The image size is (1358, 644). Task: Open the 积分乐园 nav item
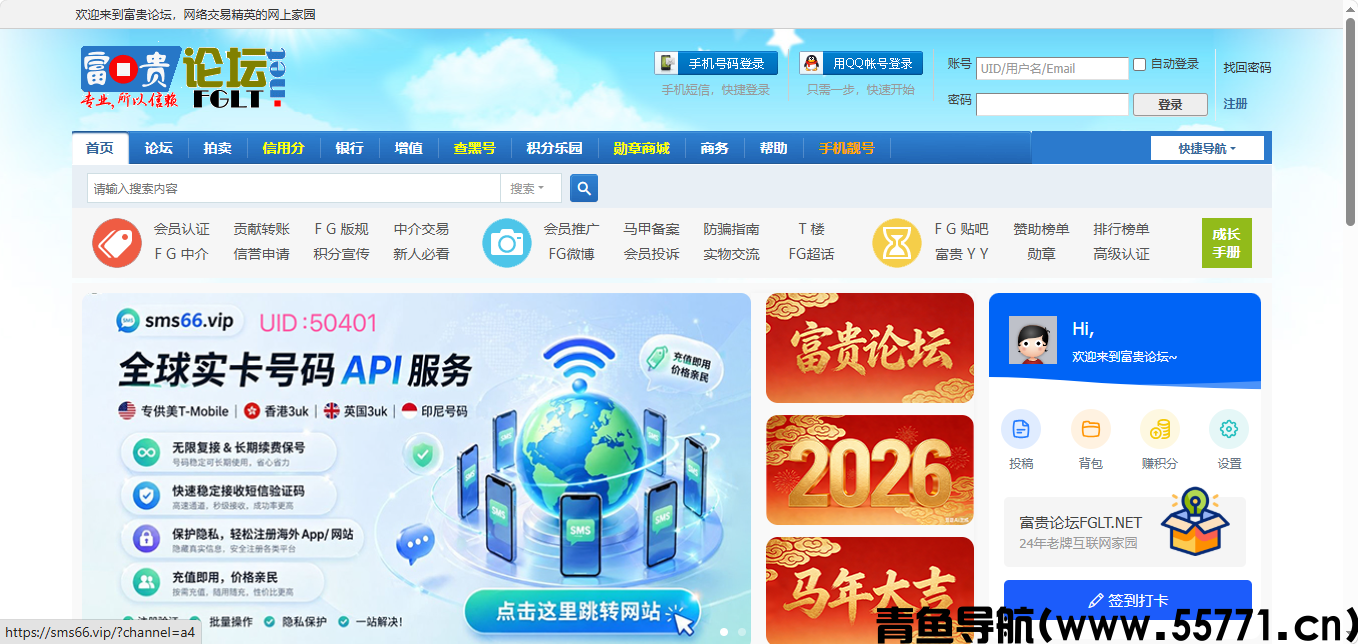[x=554, y=148]
